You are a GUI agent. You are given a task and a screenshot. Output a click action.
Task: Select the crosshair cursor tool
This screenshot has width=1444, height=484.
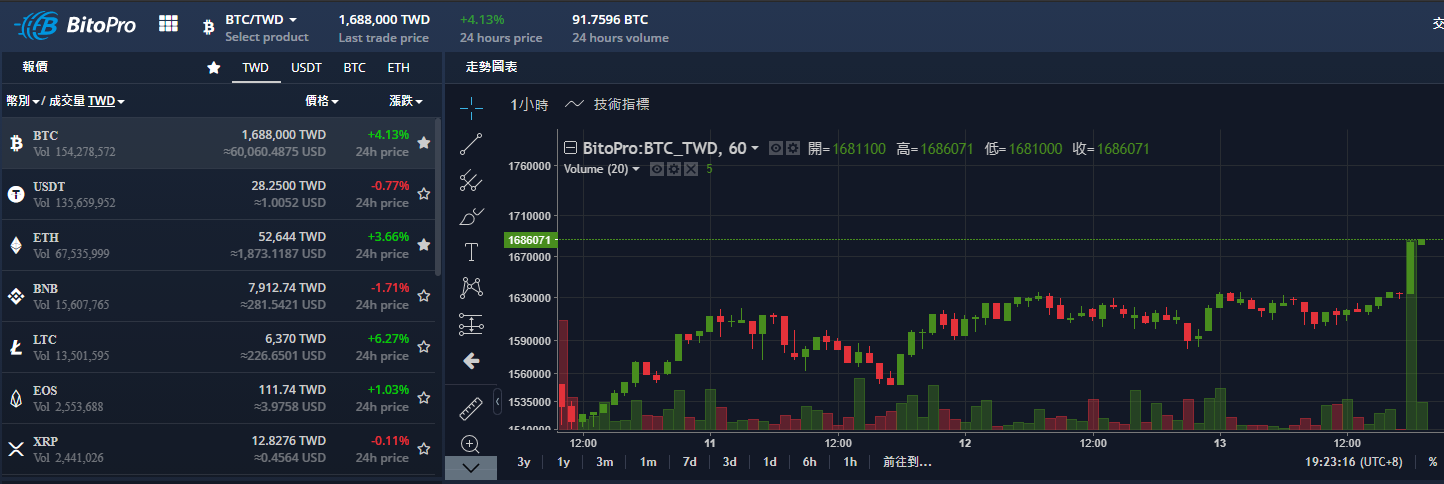point(471,106)
